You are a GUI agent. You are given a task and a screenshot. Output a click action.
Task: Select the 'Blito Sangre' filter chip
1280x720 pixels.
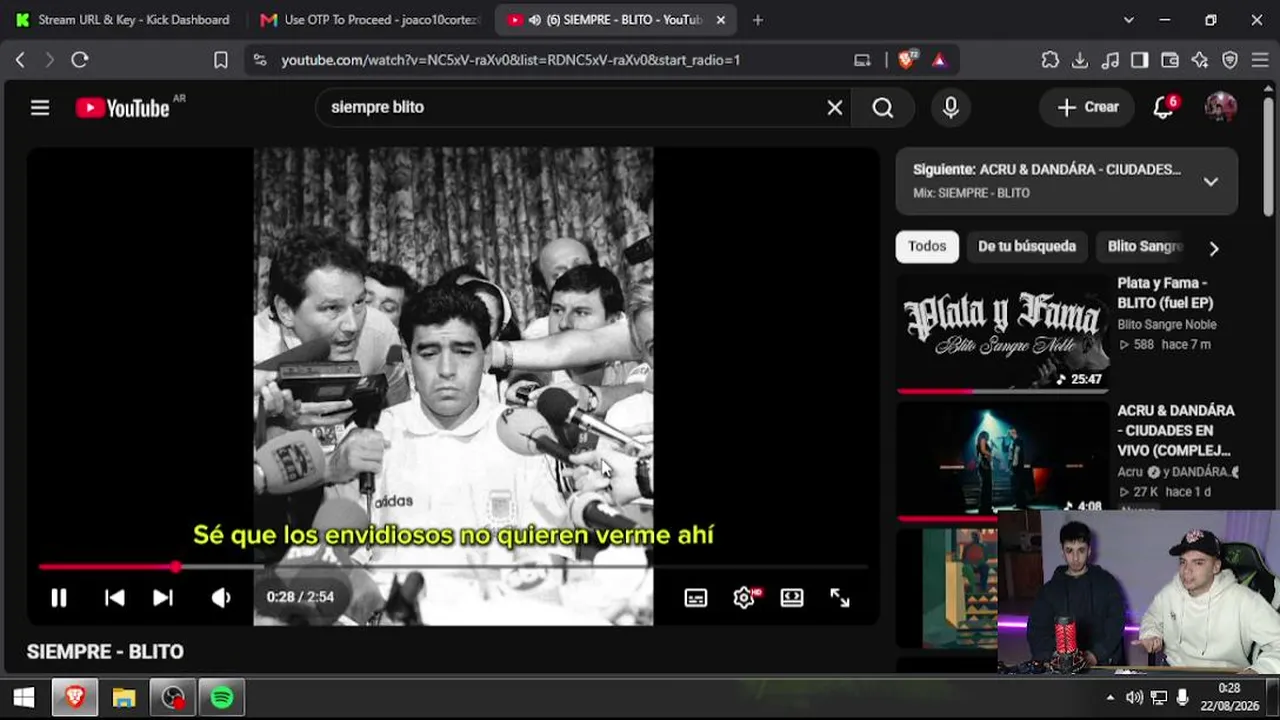coord(1145,246)
